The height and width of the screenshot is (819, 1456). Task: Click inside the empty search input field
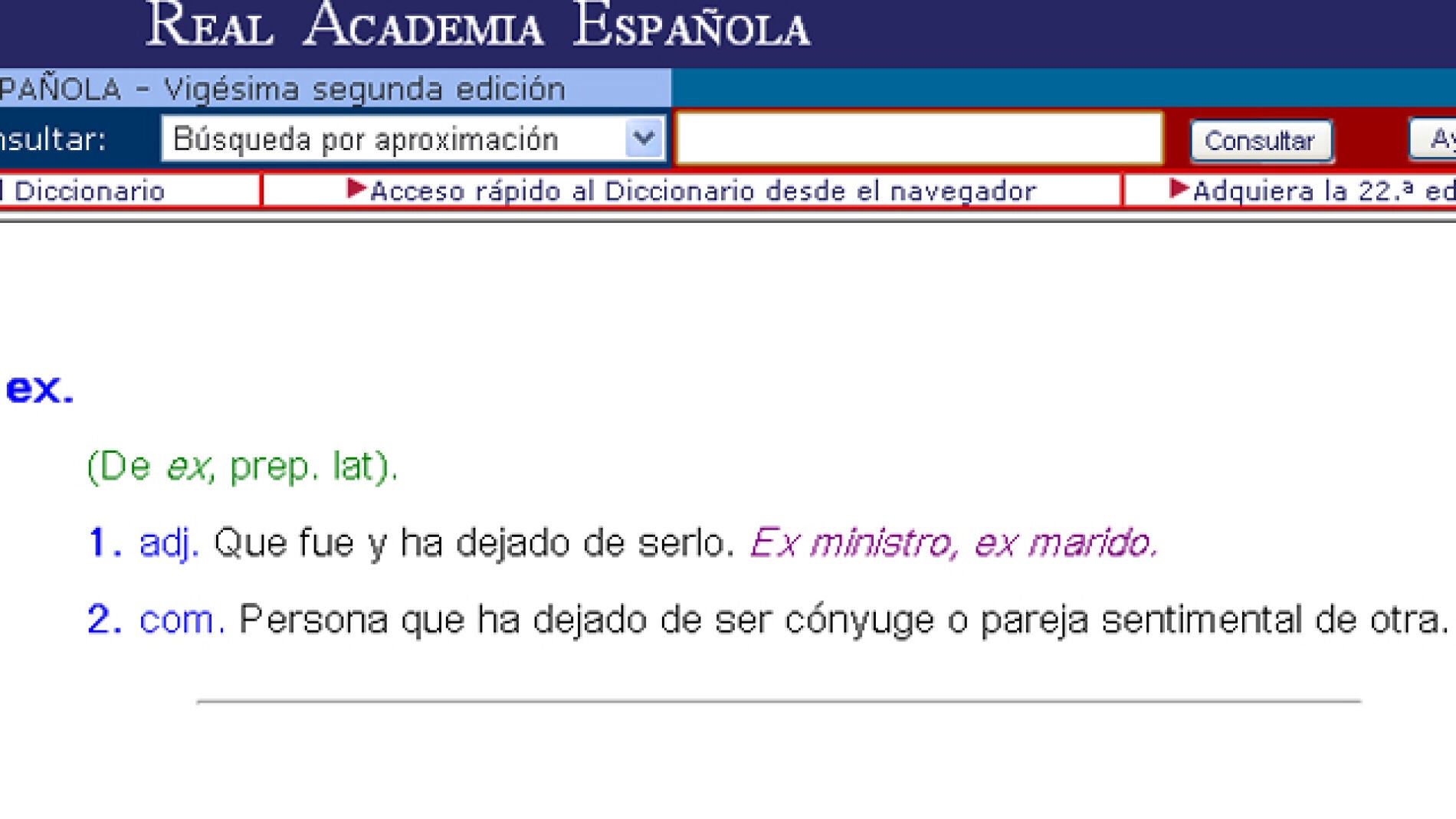[920, 138]
